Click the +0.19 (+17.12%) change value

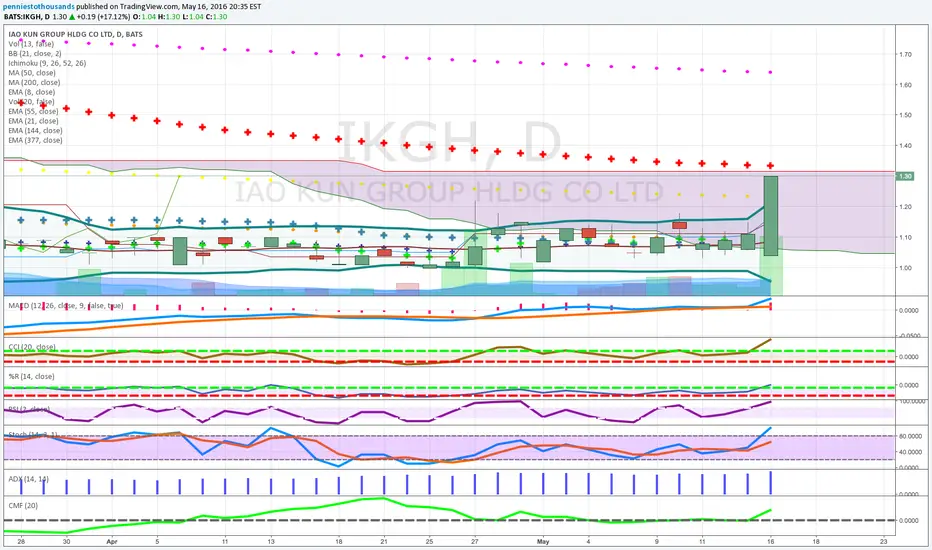(103, 17)
